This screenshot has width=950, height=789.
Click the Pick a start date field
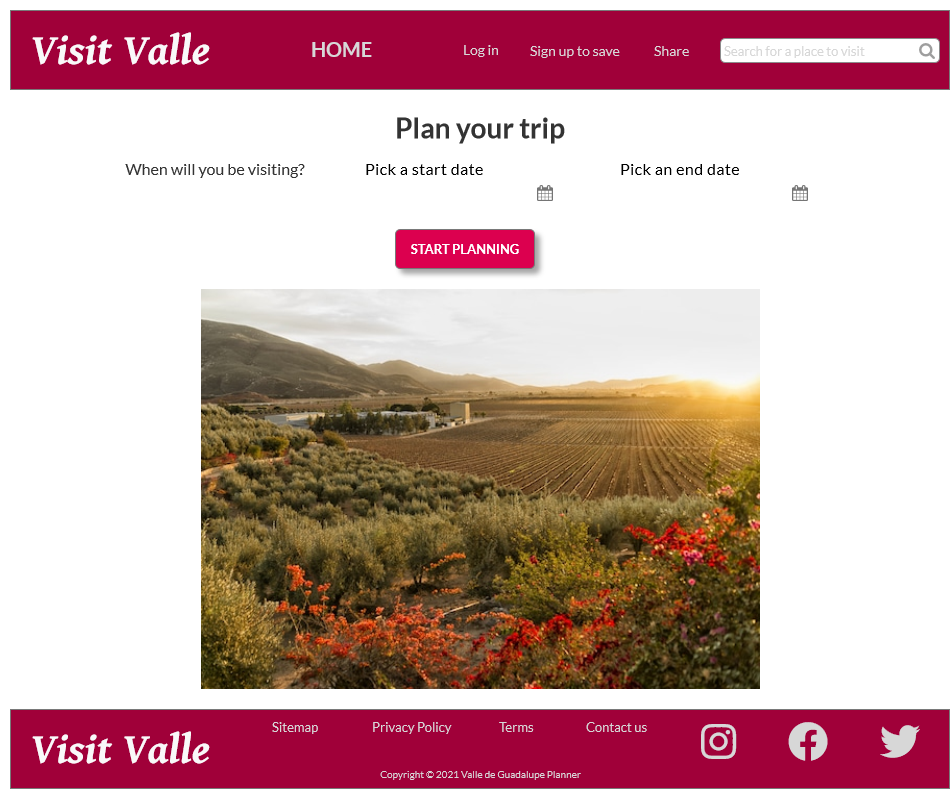pos(459,193)
